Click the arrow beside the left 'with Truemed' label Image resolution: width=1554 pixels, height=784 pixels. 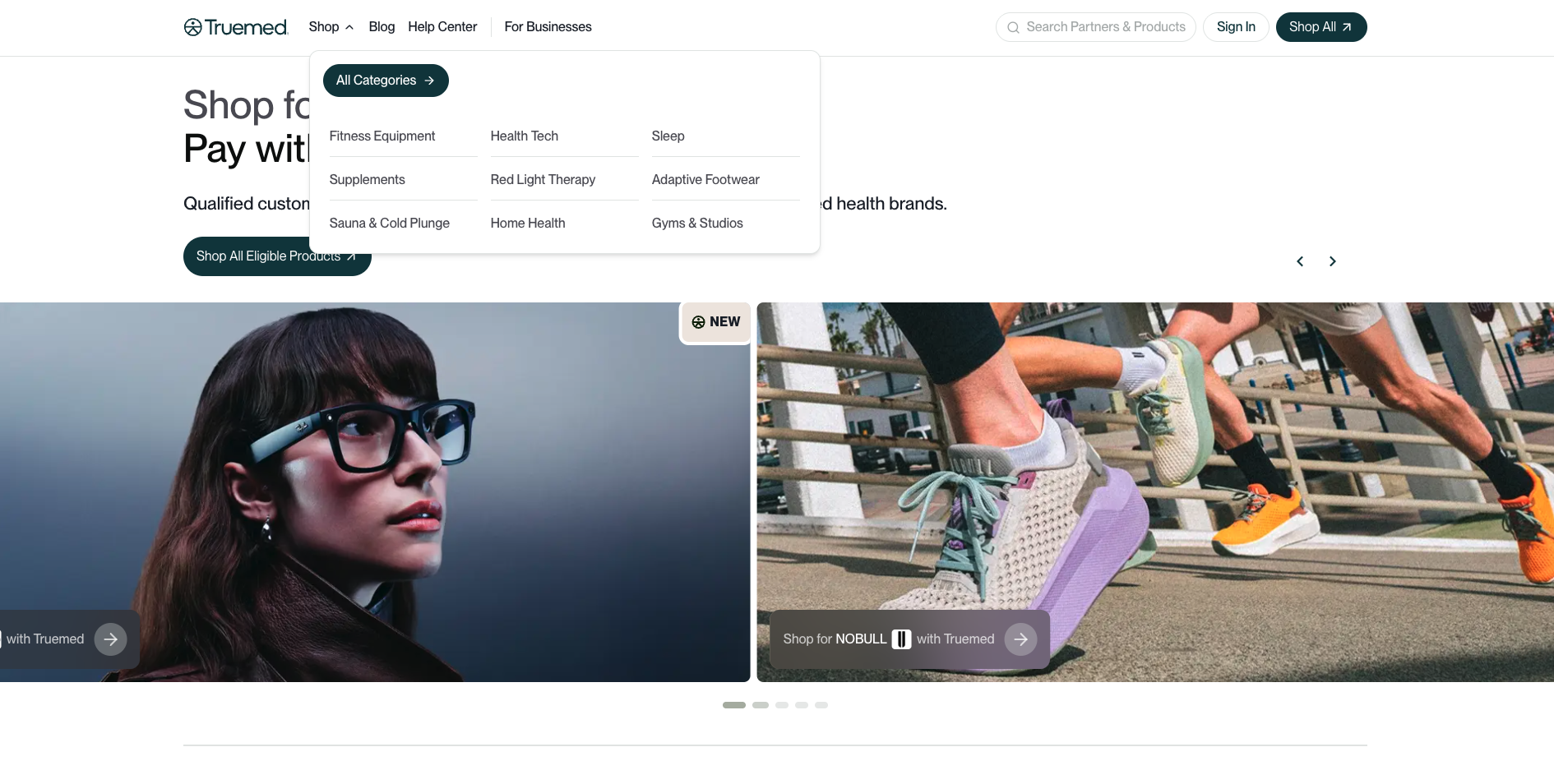111,639
